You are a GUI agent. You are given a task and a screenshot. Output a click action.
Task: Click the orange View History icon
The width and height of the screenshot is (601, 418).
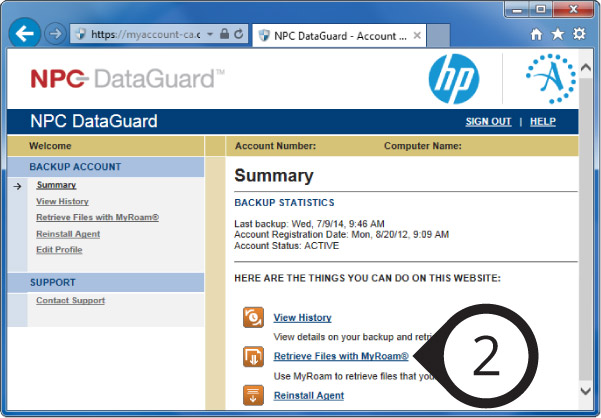click(x=254, y=318)
